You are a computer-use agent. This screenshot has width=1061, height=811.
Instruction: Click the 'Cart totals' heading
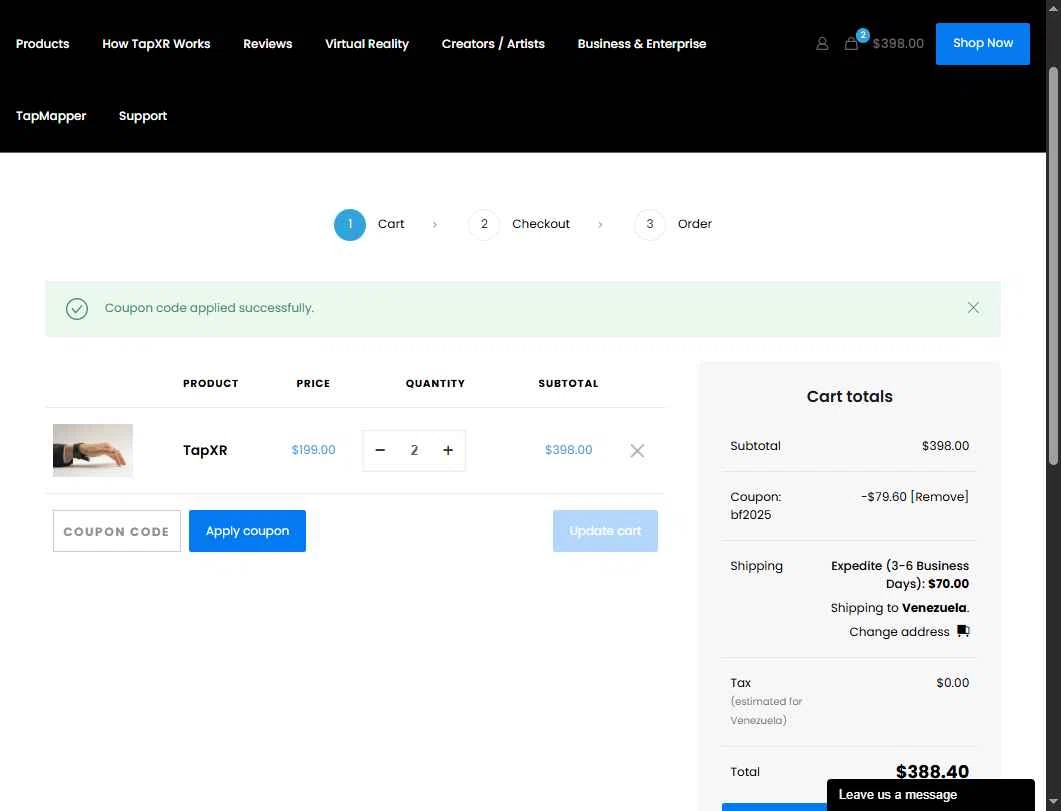click(x=849, y=396)
